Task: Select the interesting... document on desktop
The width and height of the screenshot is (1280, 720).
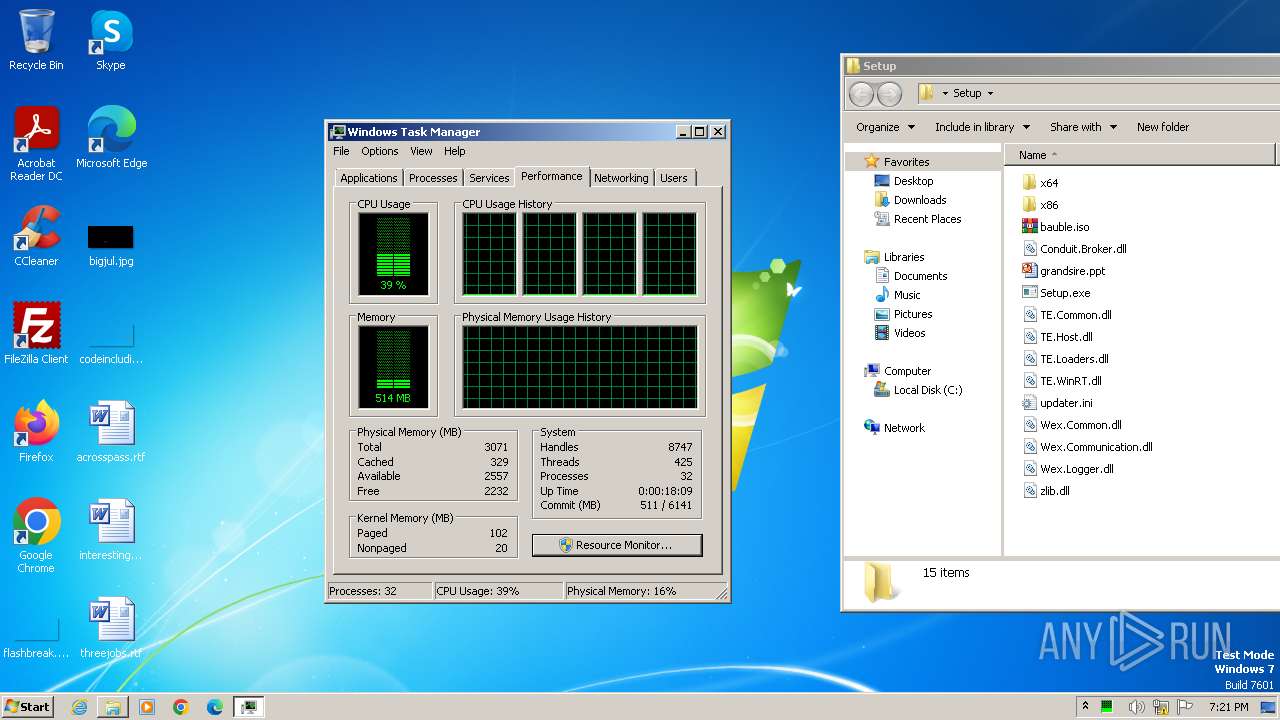Action: tap(111, 529)
